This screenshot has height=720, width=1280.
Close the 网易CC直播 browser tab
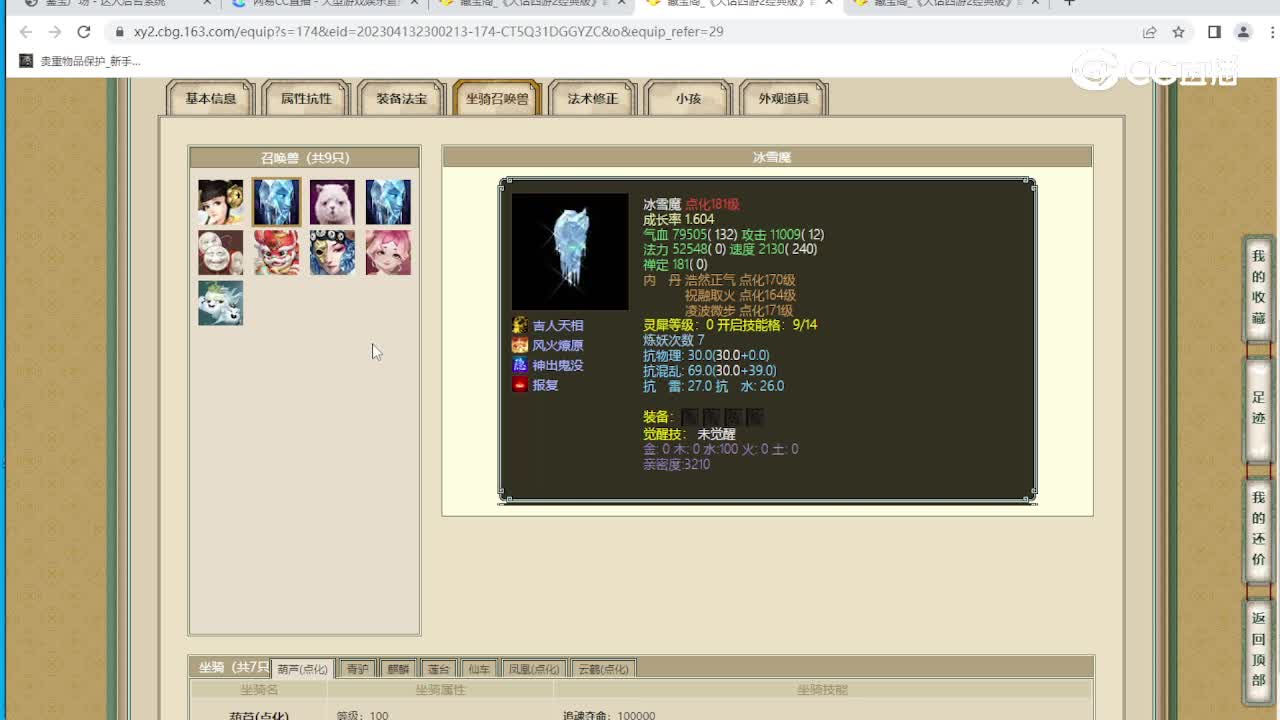413,3
